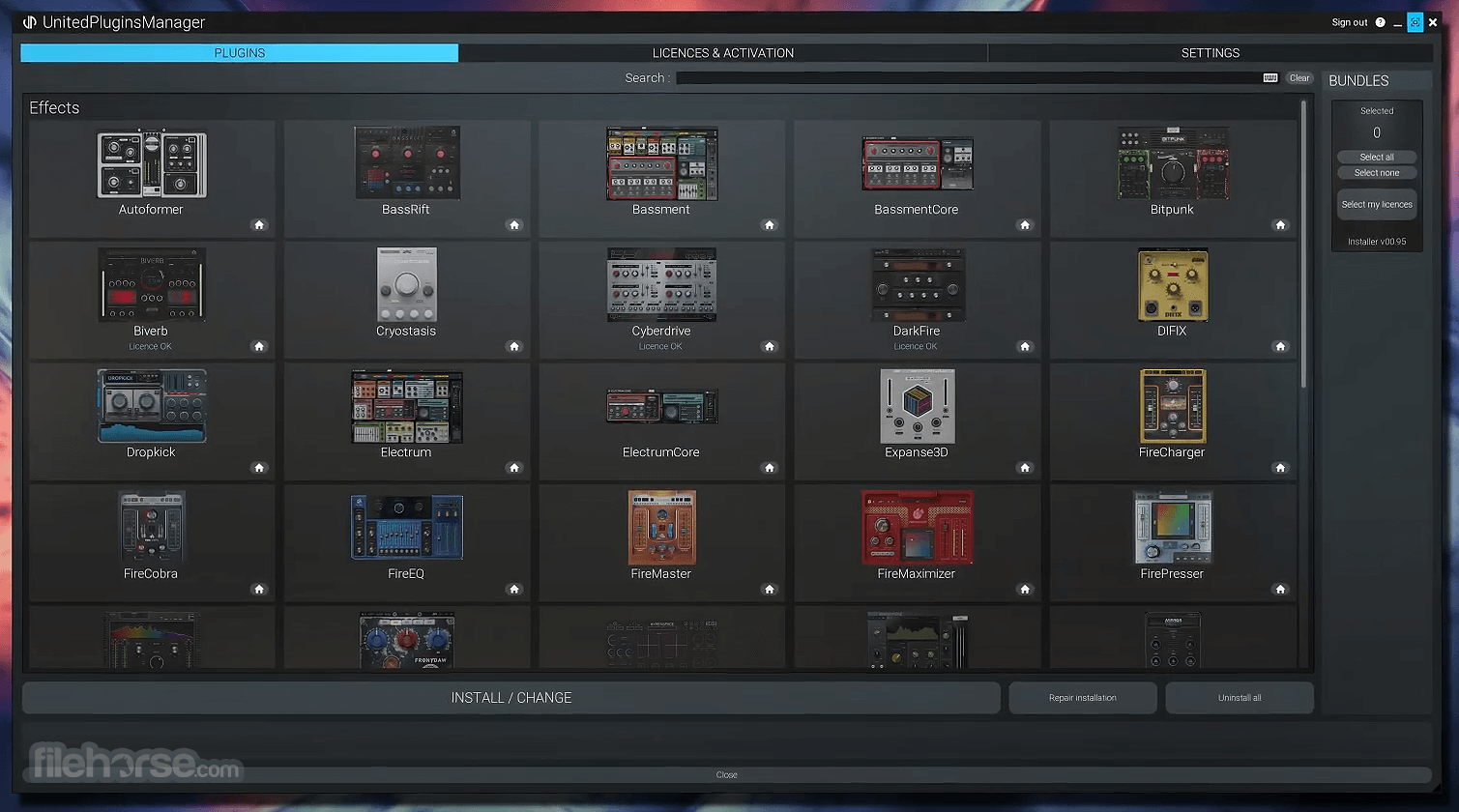1459x812 pixels.
Task: Click the Close bar at the bottom
Action: click(727, 774)
